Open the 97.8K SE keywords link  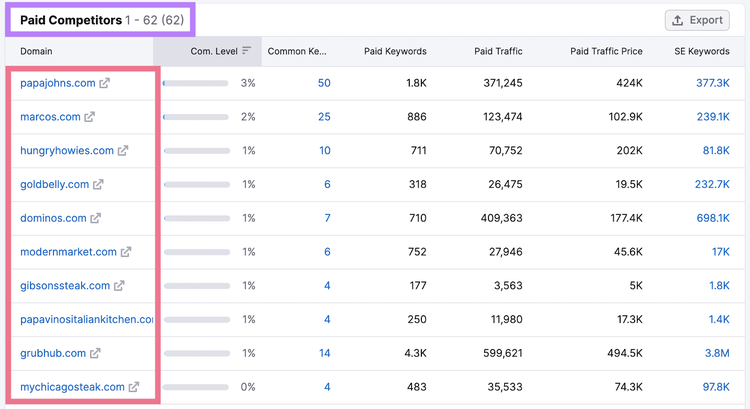[716, 387]
